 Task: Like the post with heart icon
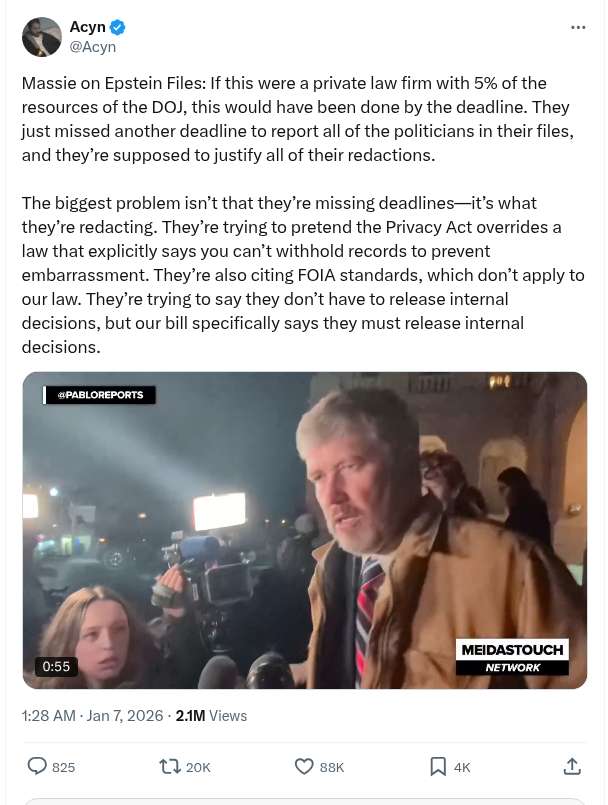(x=304, y=766)
